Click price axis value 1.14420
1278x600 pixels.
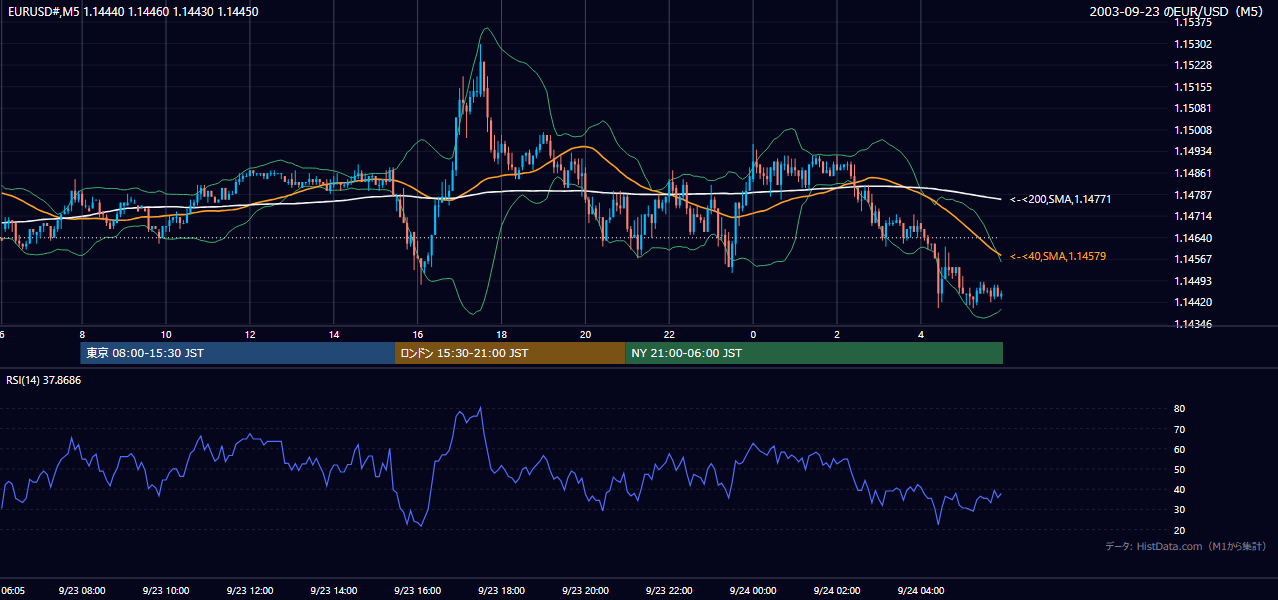coord(1192,302)
